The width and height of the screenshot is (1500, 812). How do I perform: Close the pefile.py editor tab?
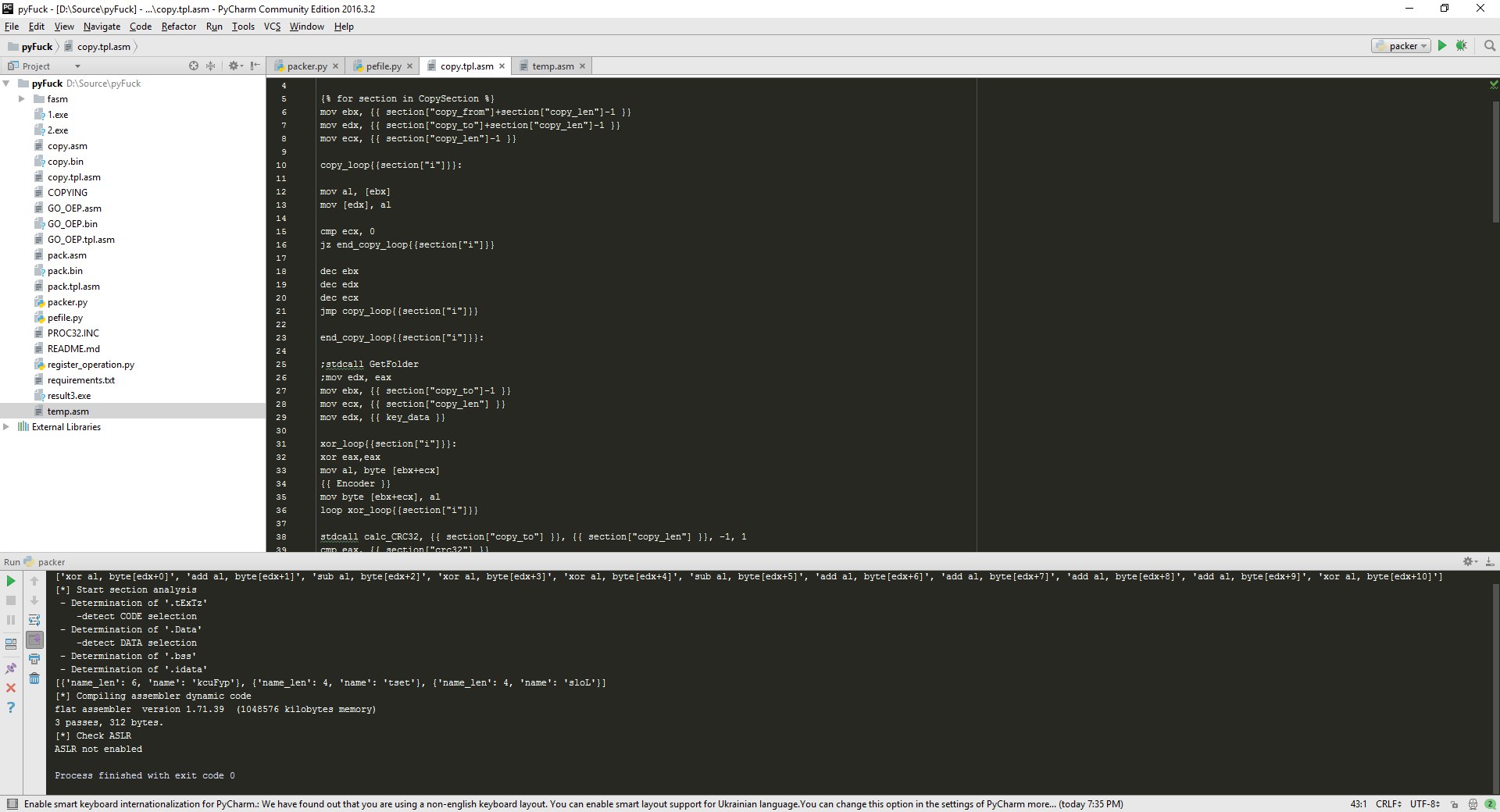click(409, 66)
